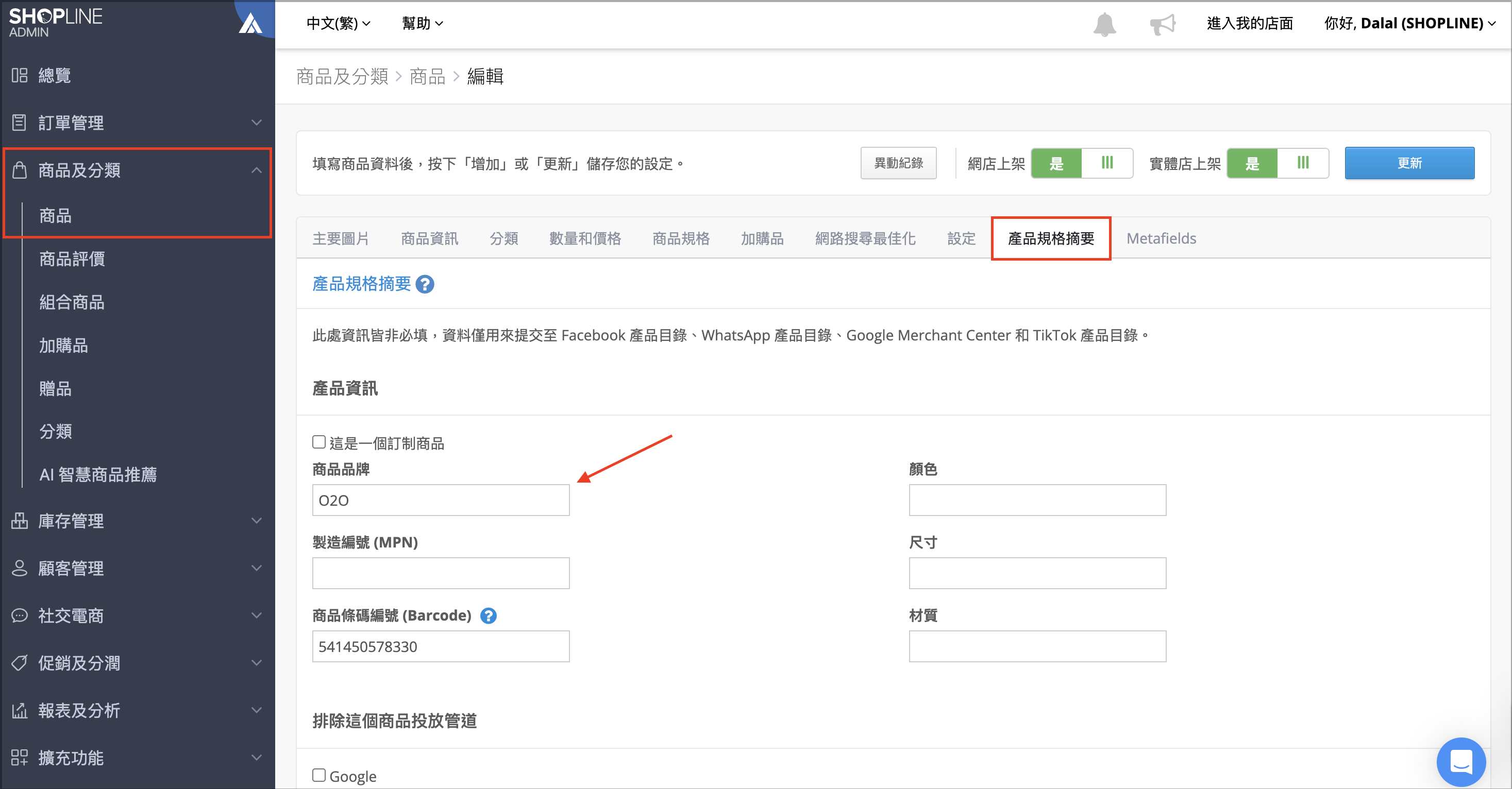Click 商品及分類 breadcrumb link

(342, 76)
